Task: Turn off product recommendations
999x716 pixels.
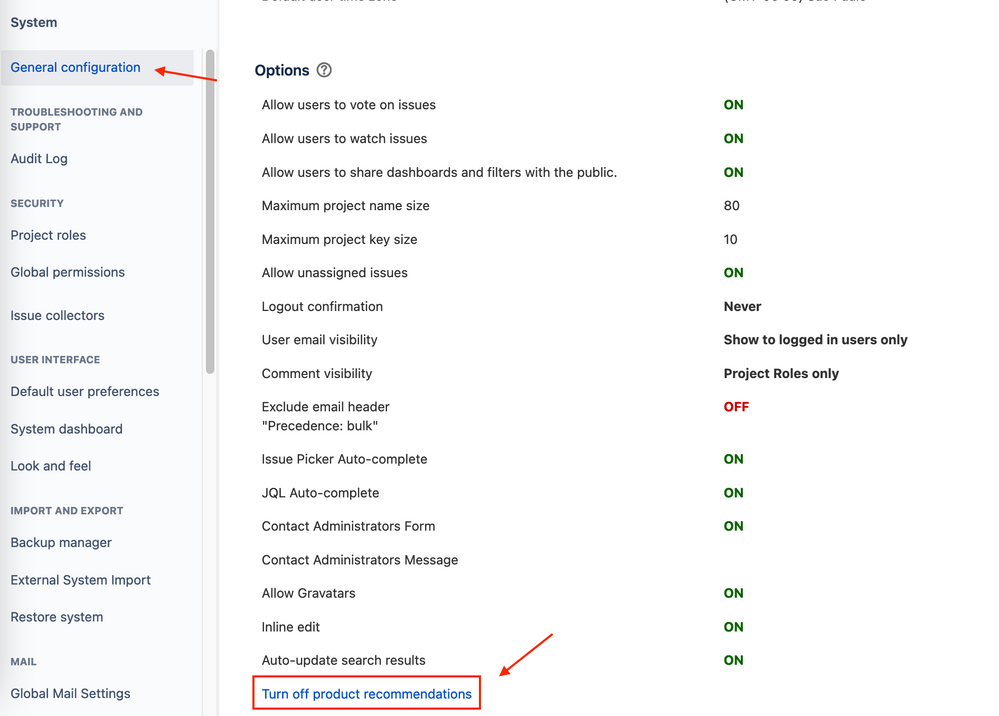Action: click(366, 692)
